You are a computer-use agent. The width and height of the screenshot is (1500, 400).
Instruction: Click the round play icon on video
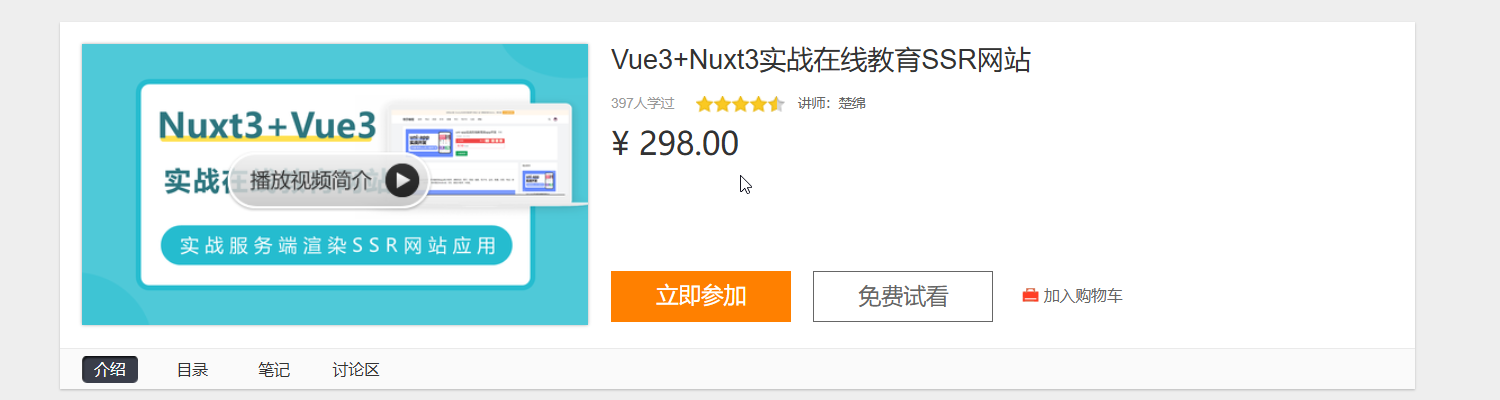pos(402,180)
